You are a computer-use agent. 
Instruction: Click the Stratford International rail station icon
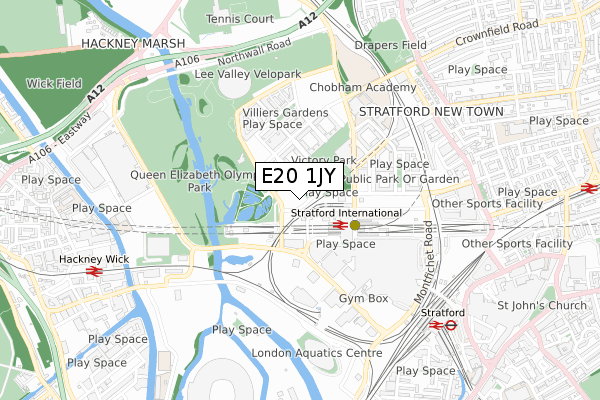(340, 225)
